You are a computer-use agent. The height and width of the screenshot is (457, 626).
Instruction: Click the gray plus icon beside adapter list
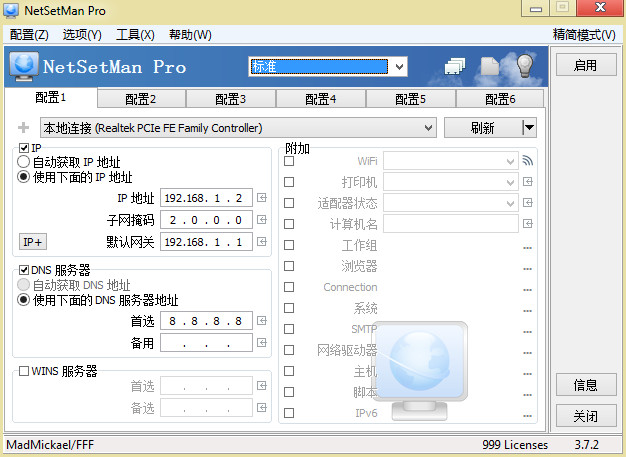point(24,128)
